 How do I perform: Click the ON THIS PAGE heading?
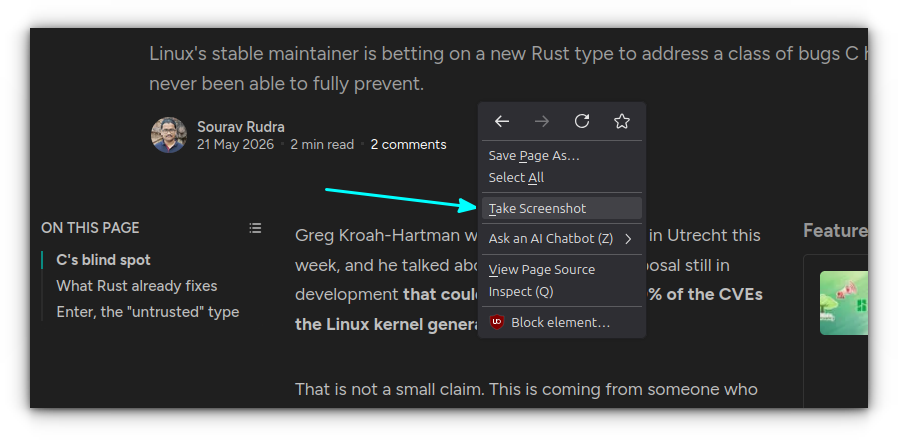90,228
